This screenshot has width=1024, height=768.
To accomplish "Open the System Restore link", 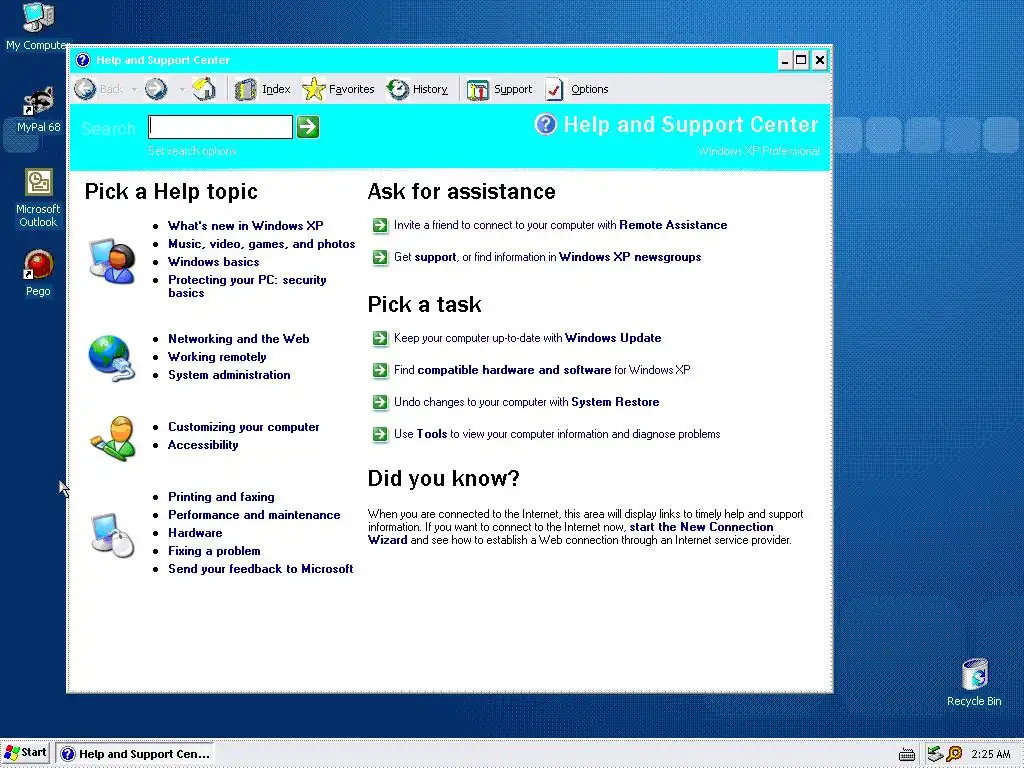I will 615,402.
